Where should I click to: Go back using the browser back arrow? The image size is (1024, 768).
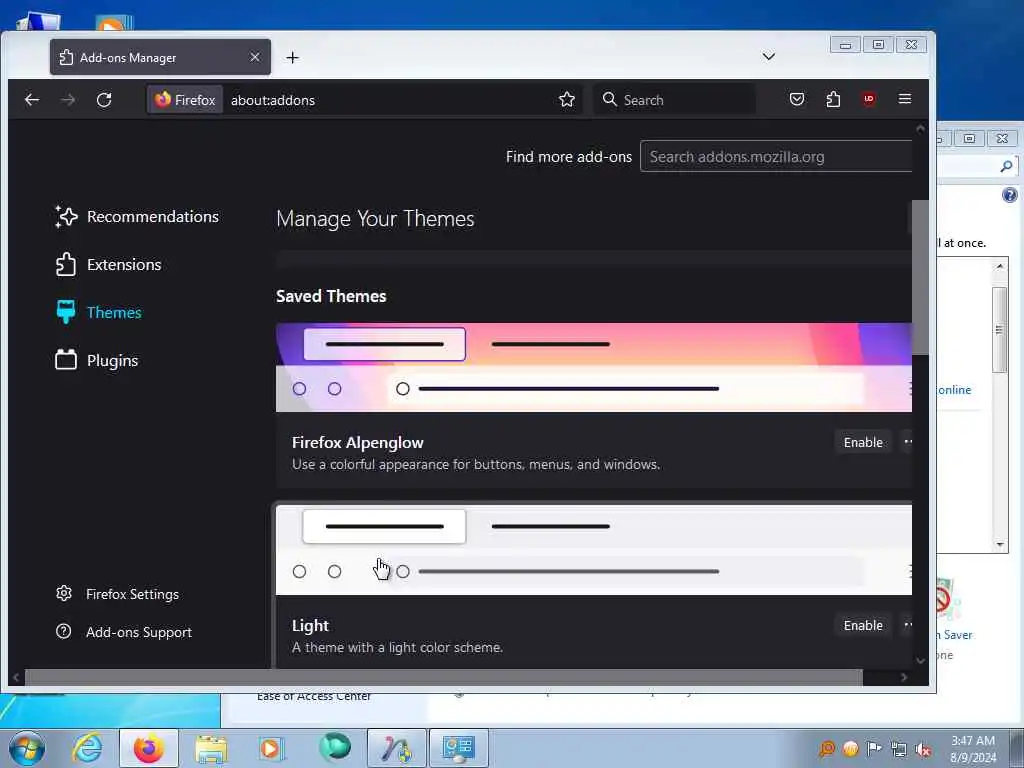[32, 100]
